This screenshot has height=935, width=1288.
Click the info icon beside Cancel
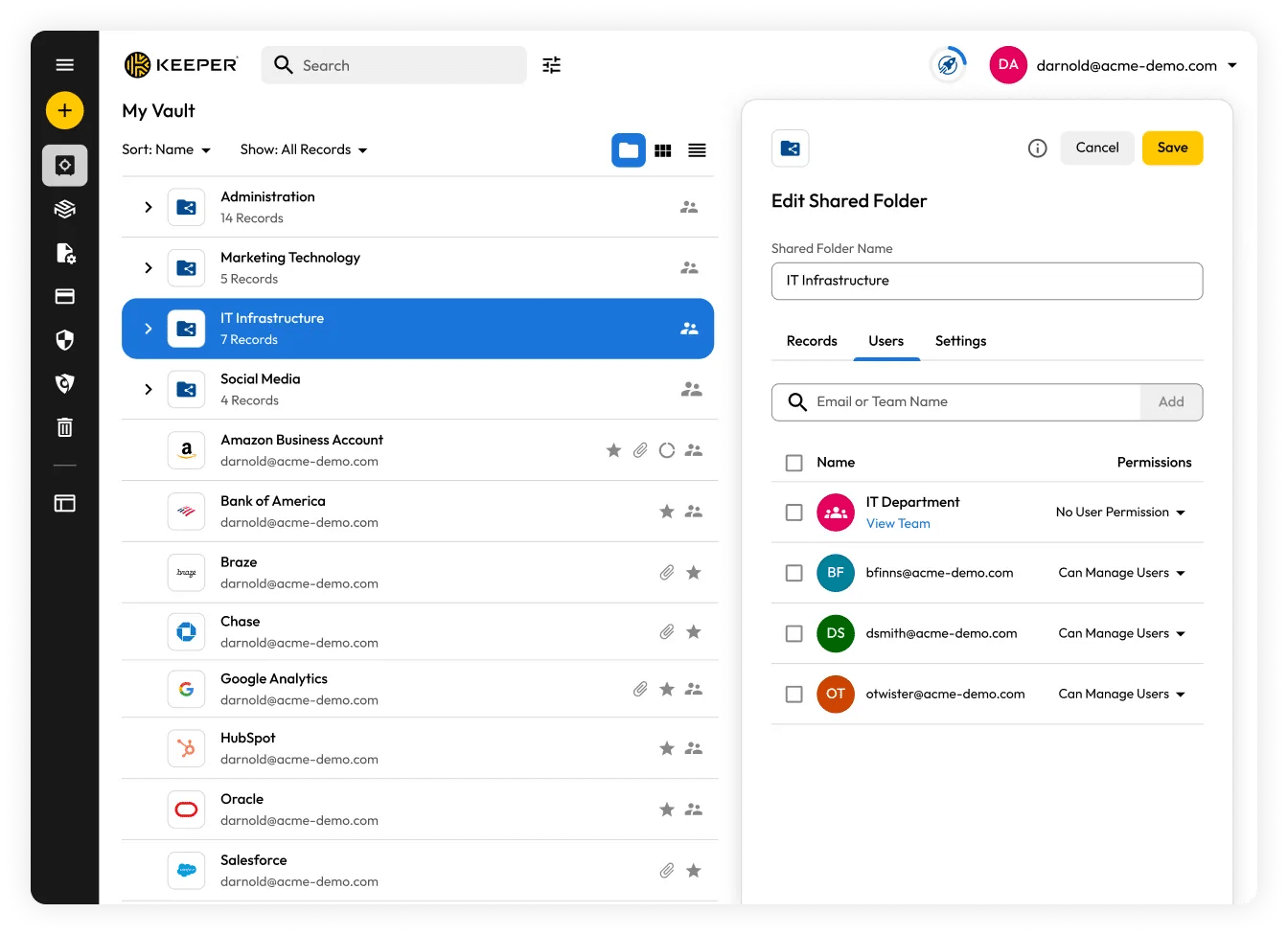[1037, 148]
